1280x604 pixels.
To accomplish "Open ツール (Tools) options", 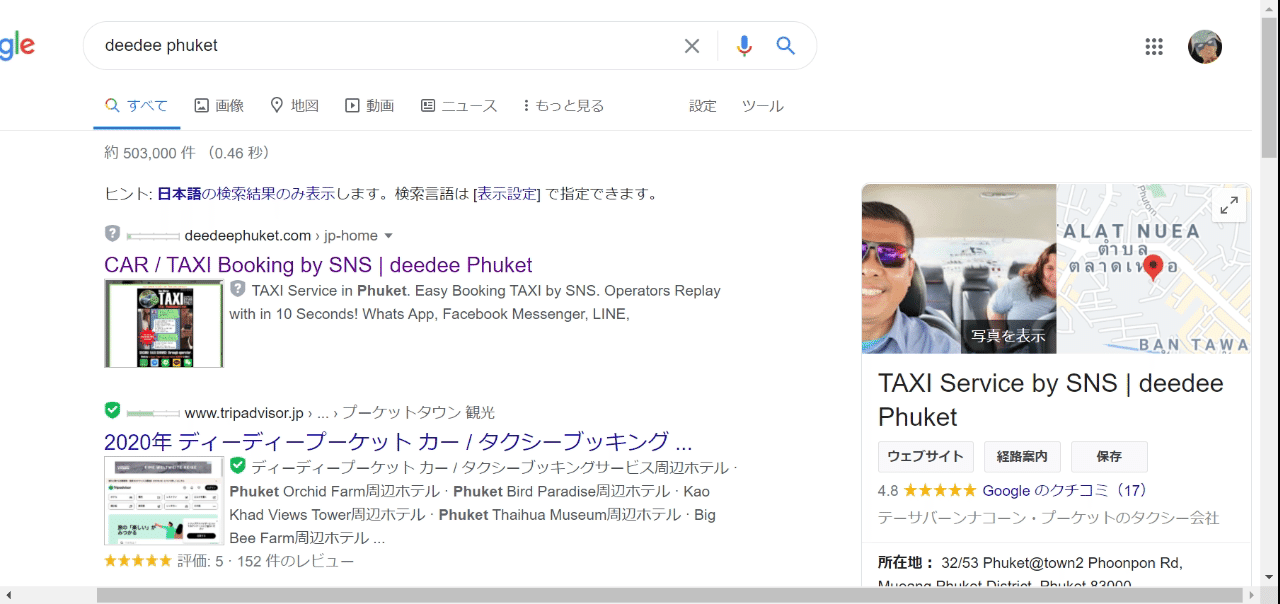I will click(x=763, y=106).
